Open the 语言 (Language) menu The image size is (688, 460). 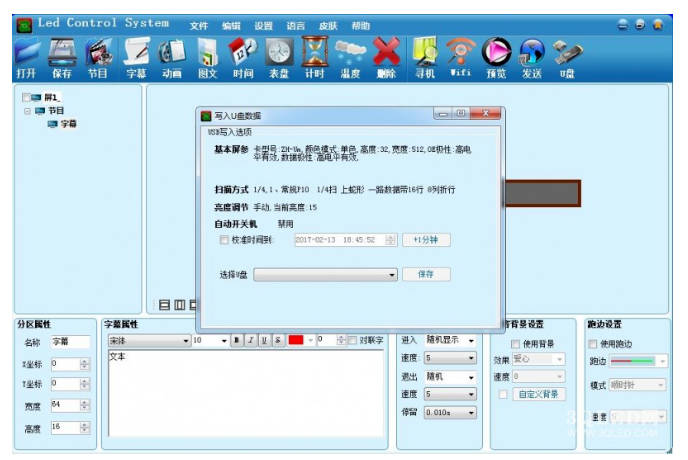tap(295, 26)
